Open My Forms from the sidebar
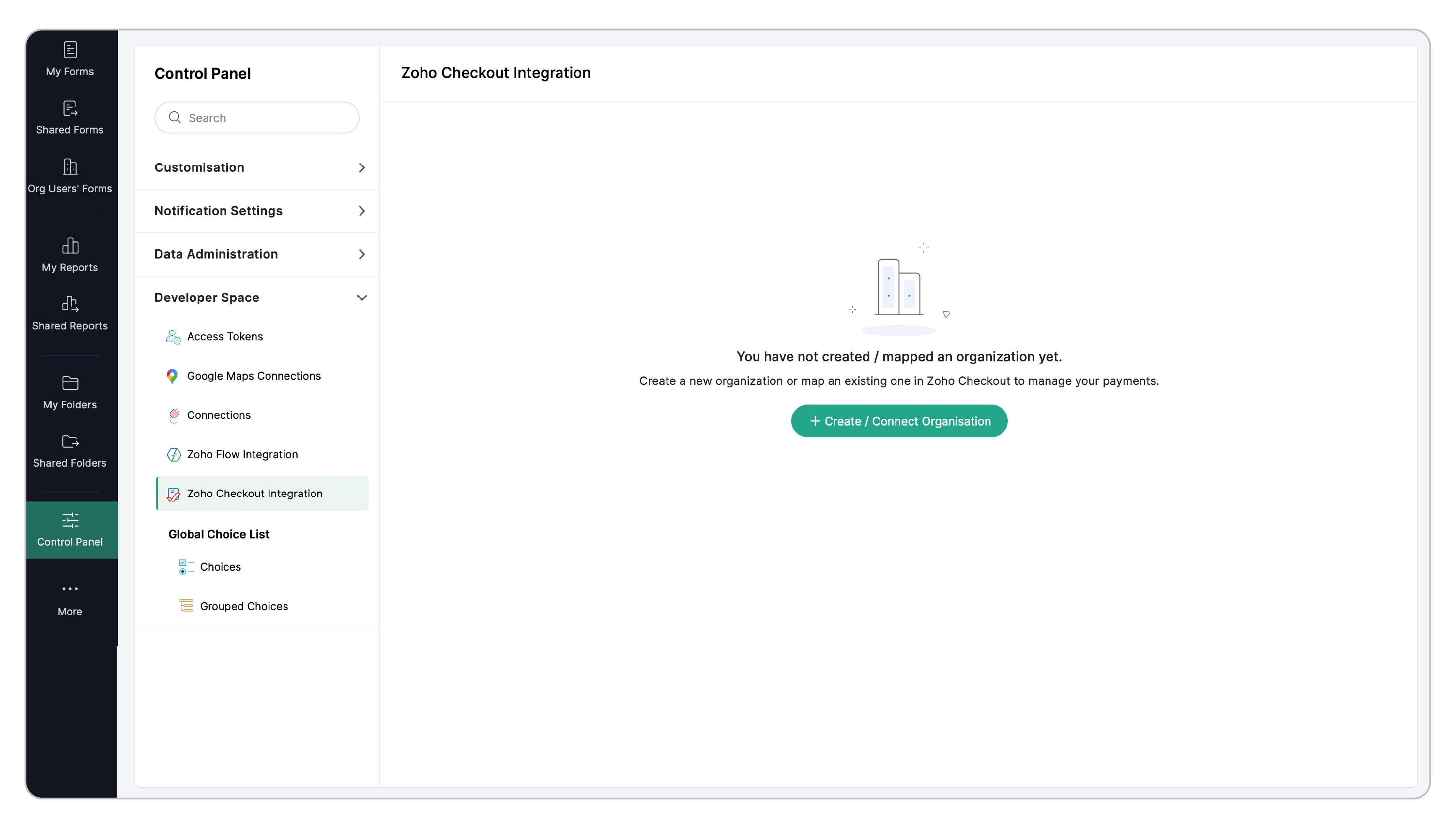This screenshot has width=1456, height=828. tap(70, 59)
